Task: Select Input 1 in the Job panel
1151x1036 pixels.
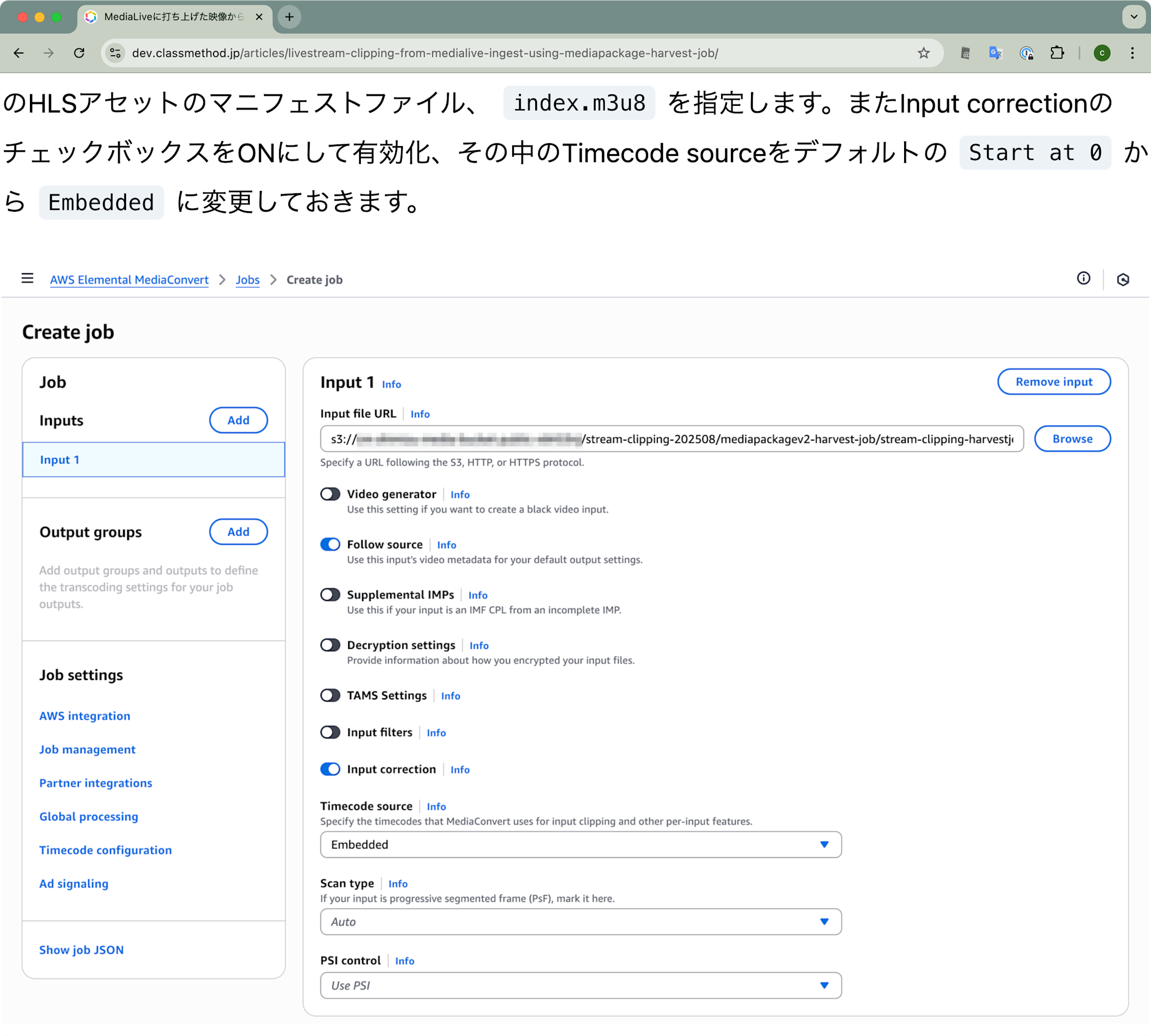Action: 154,460
